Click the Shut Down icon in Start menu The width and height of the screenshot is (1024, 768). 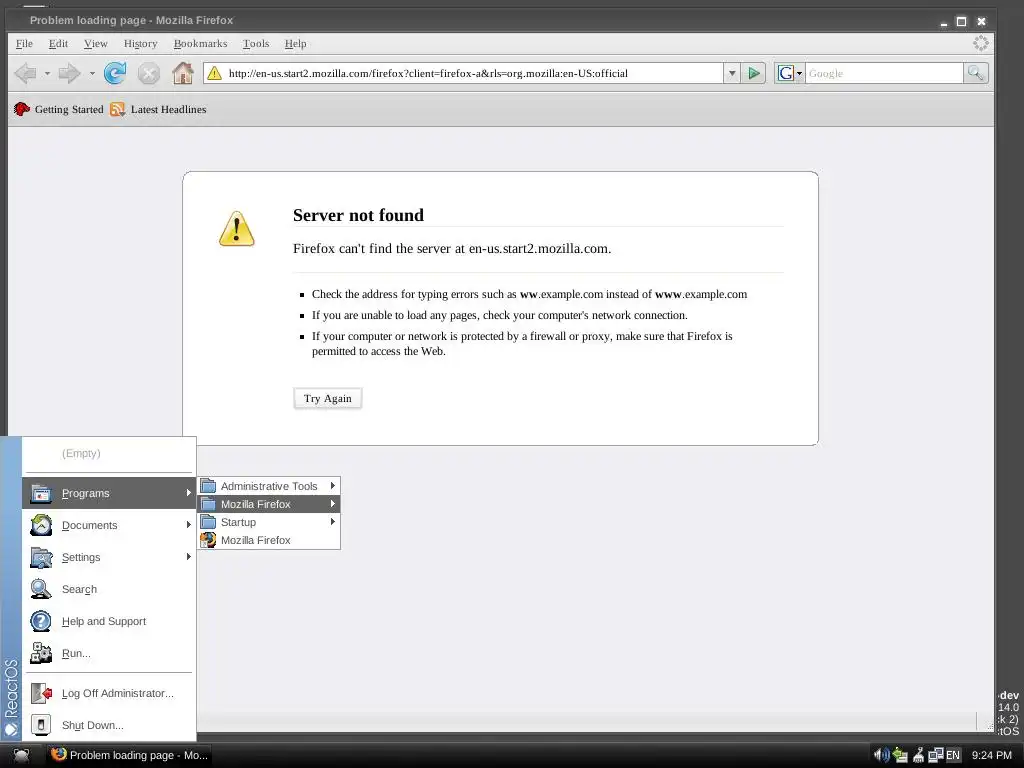coord(40,725)
